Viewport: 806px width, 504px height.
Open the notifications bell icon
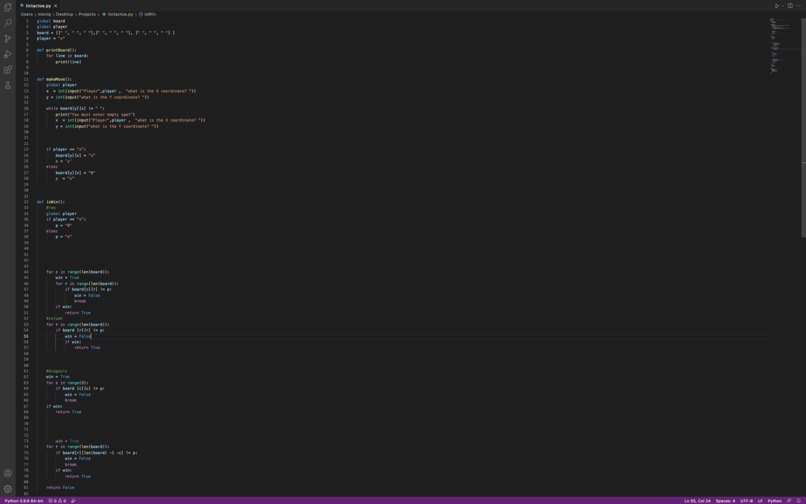[x=798, y=500]
